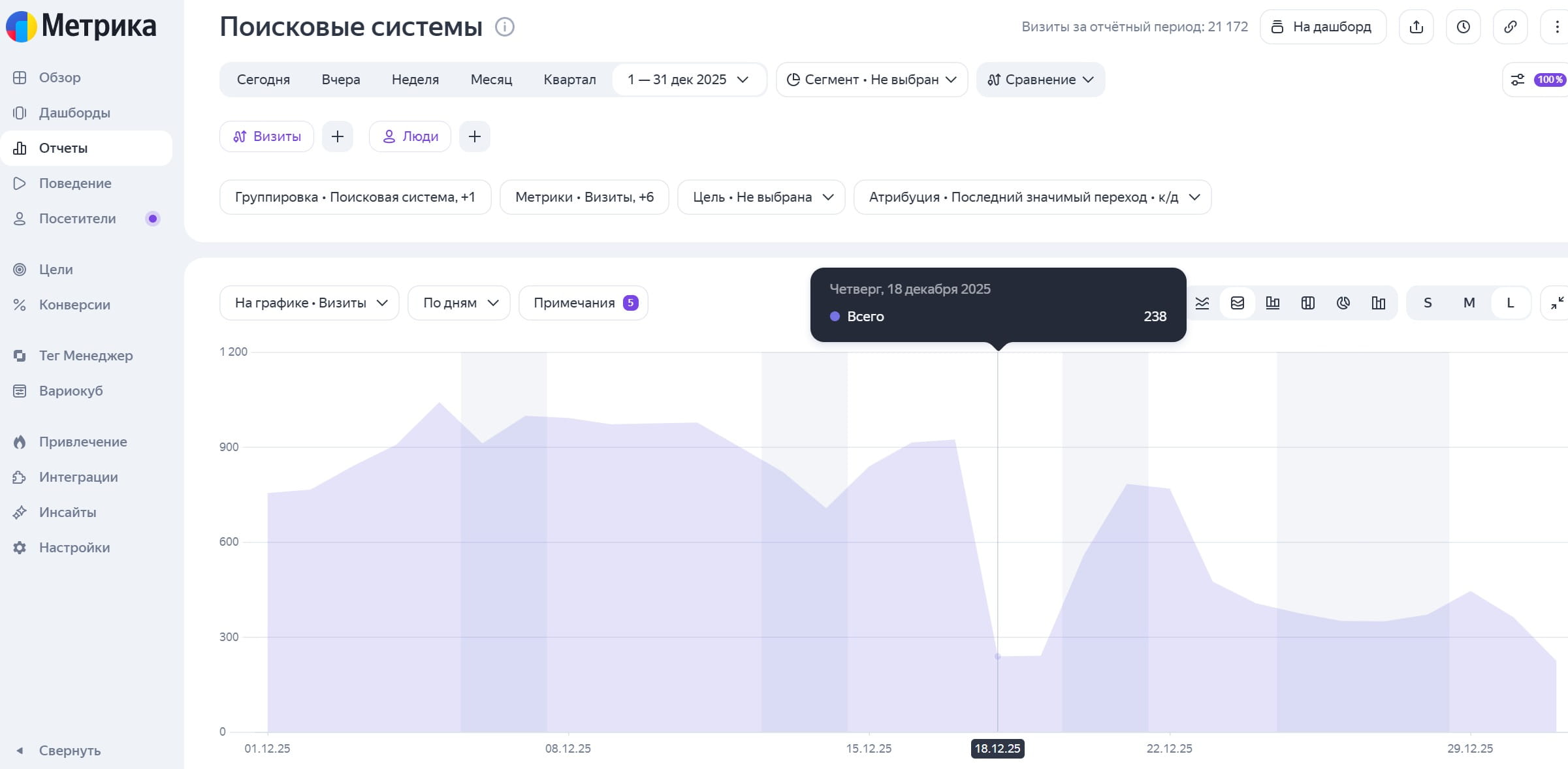Switch chart to columns view icon

click(x=1273, y=303)
